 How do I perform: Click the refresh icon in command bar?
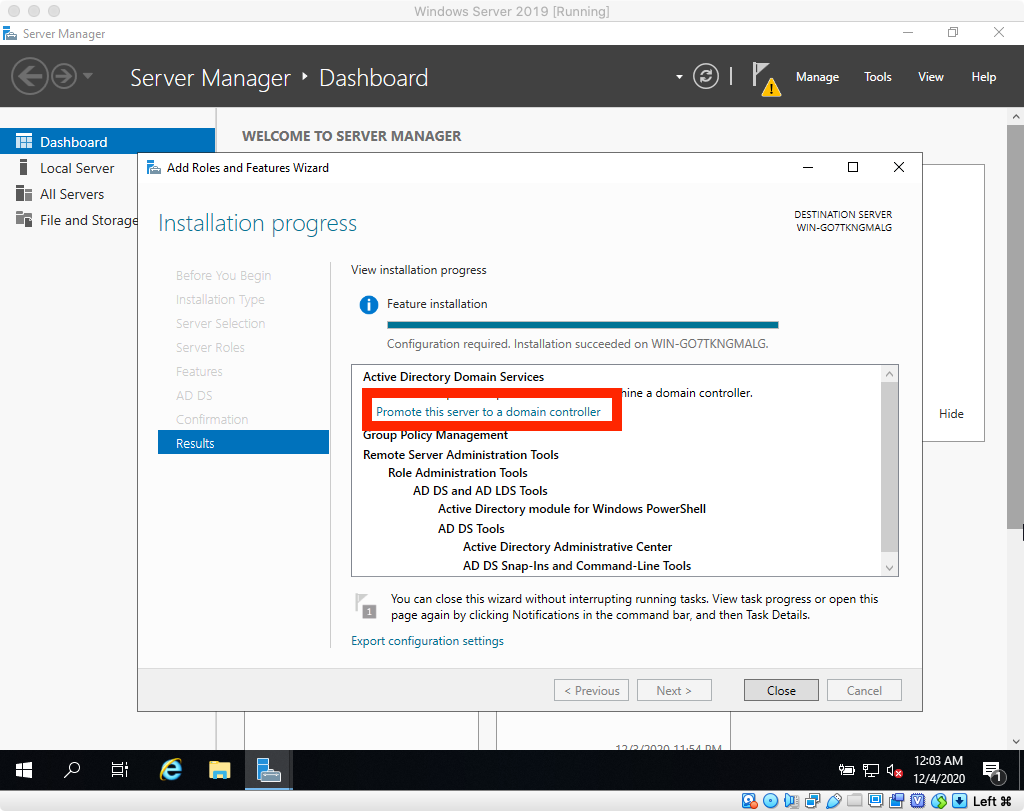tap(705, 76)
